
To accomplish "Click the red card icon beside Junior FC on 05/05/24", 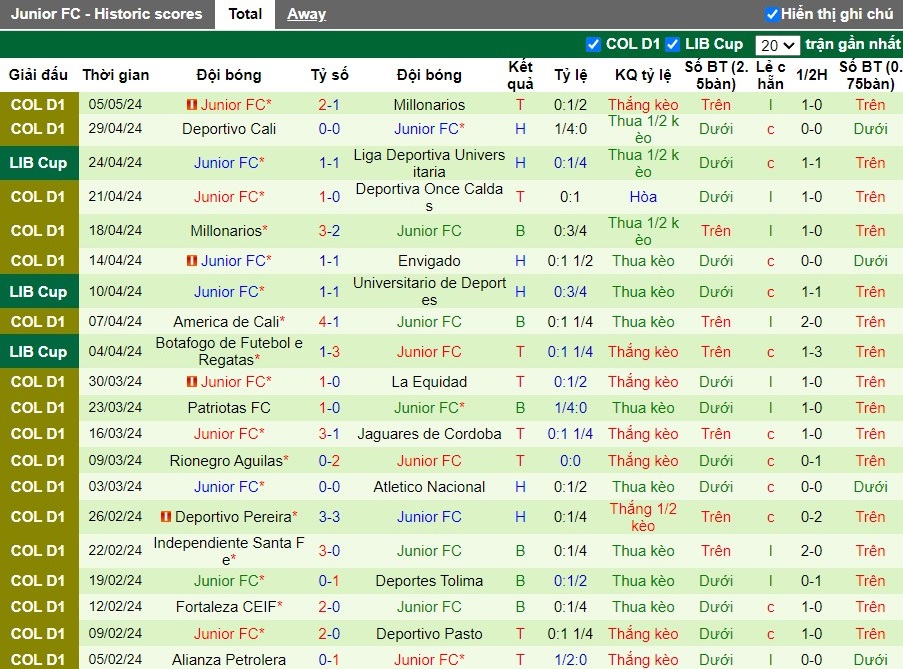I will pyautogui.click(x=192, y=105).
